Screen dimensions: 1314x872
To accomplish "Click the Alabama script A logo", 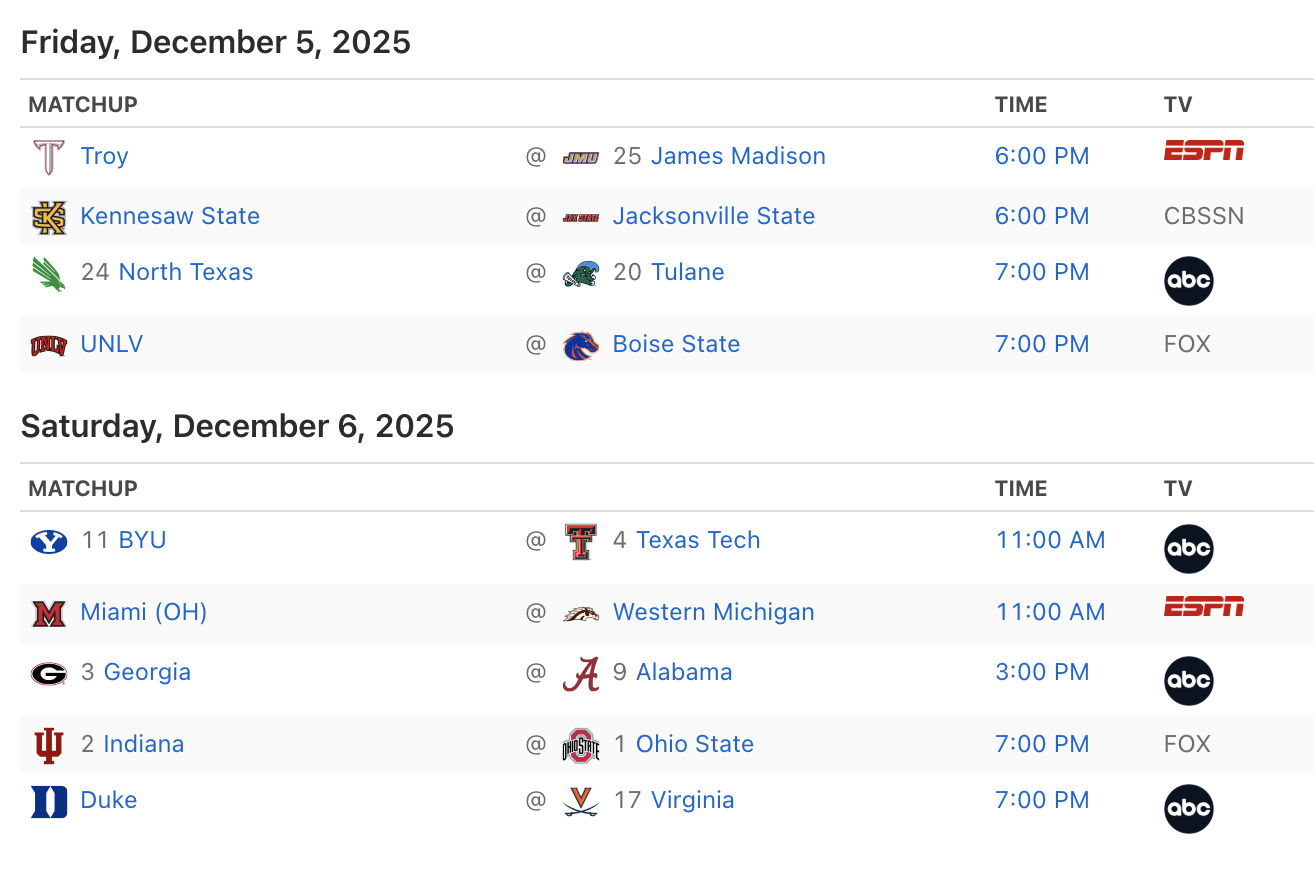I will tap(580, 673).
